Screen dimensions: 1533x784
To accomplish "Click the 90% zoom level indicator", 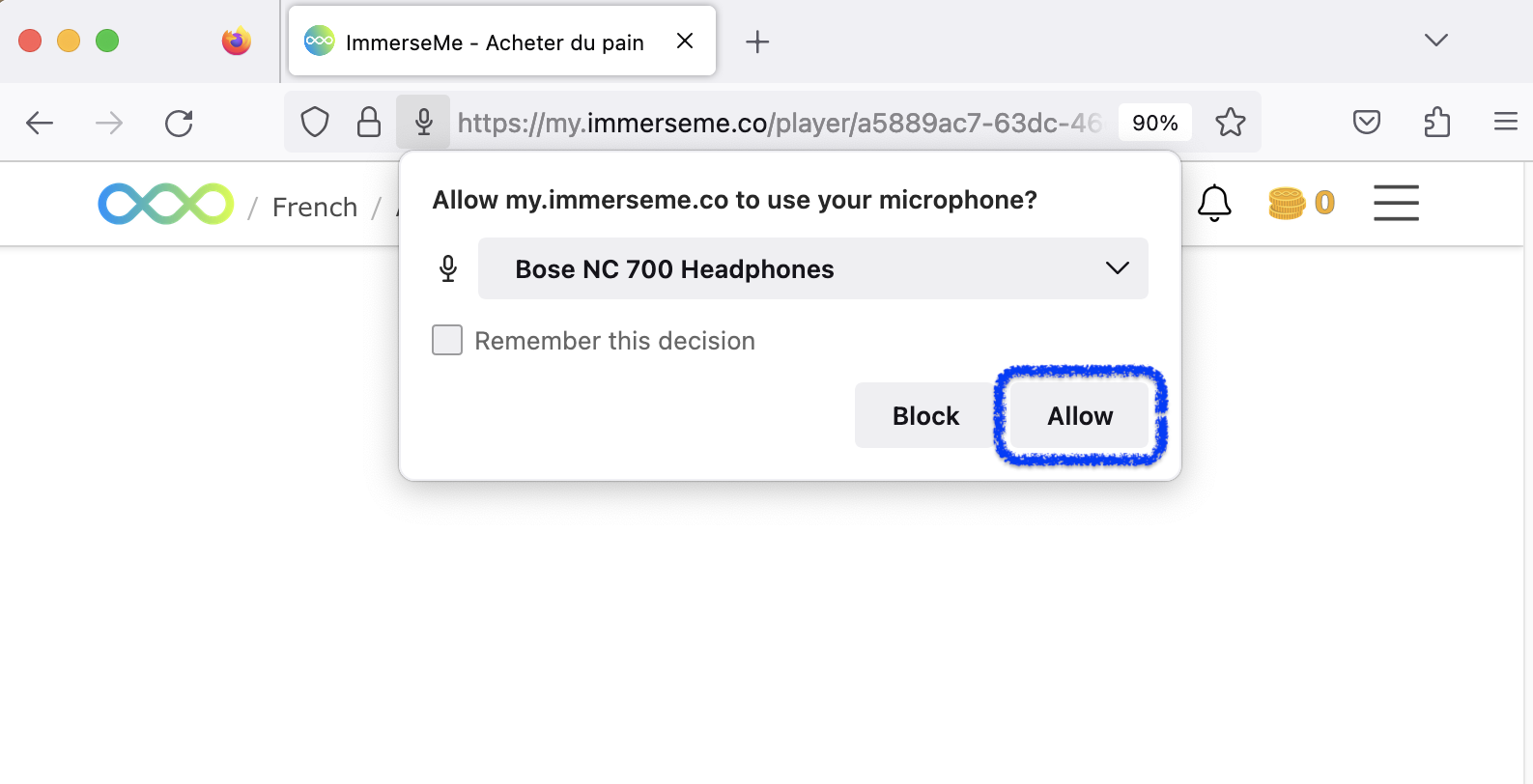I will click(1155, 122).
